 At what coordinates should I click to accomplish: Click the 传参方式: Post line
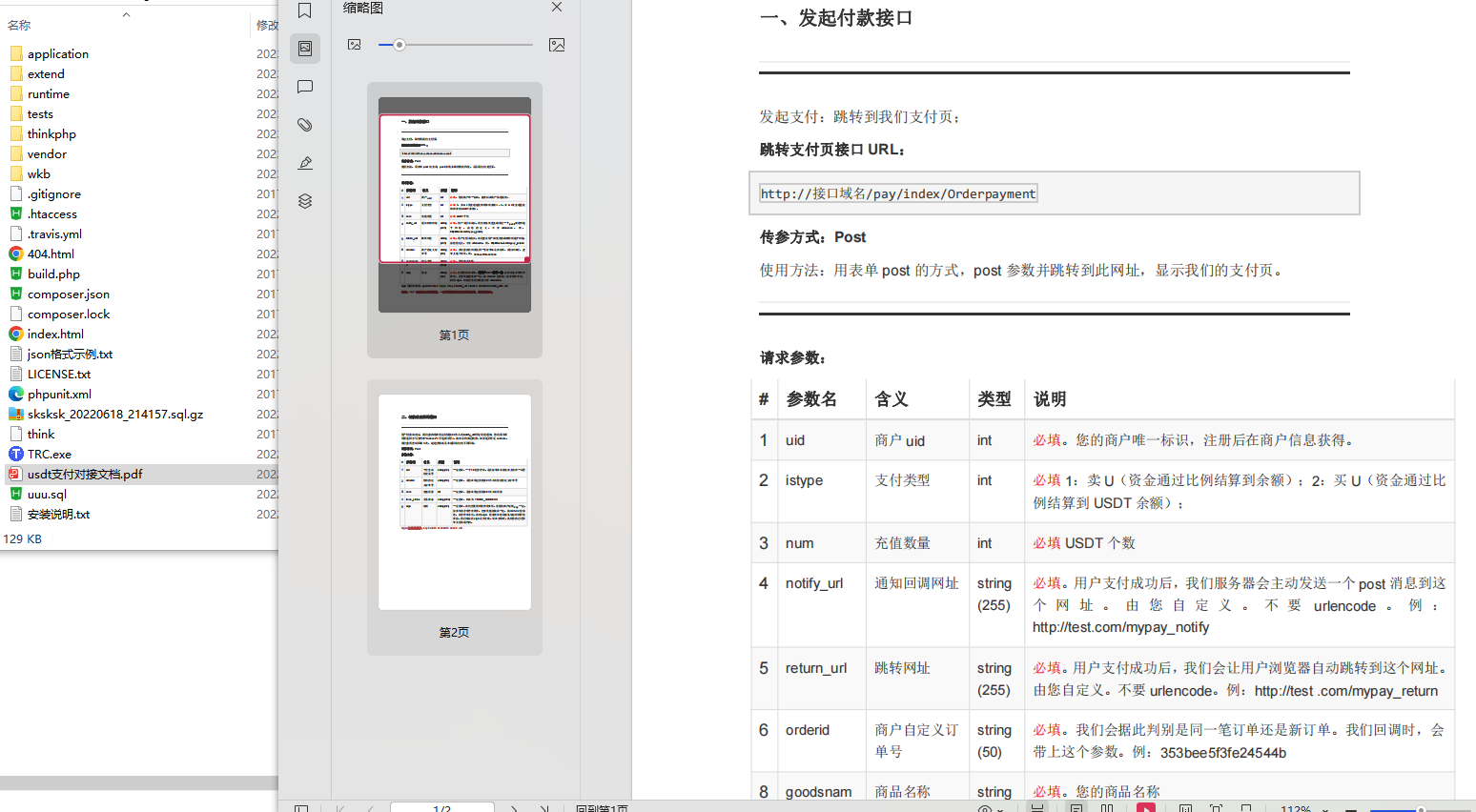813,237
